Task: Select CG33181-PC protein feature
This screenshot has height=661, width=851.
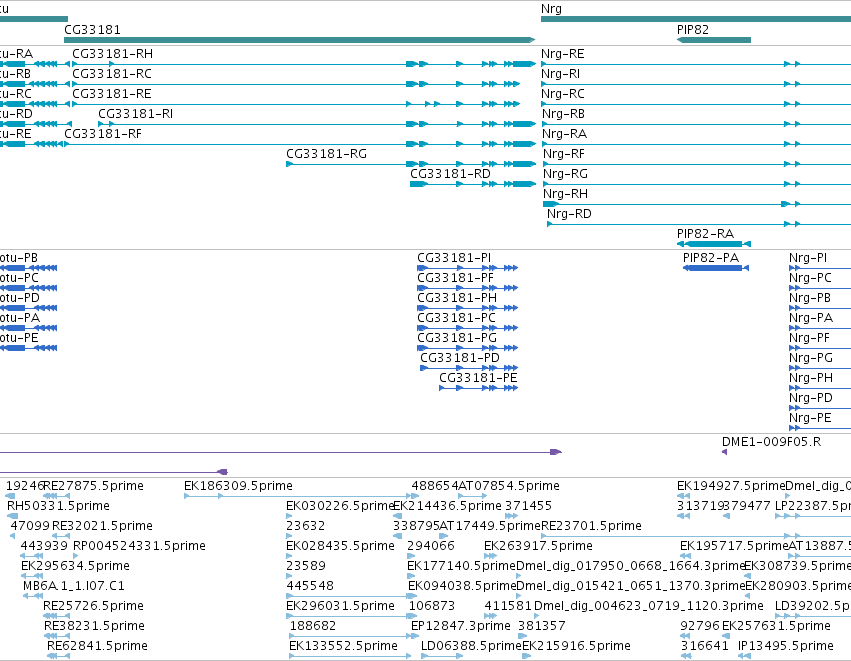Action: (x=467, y=328)
